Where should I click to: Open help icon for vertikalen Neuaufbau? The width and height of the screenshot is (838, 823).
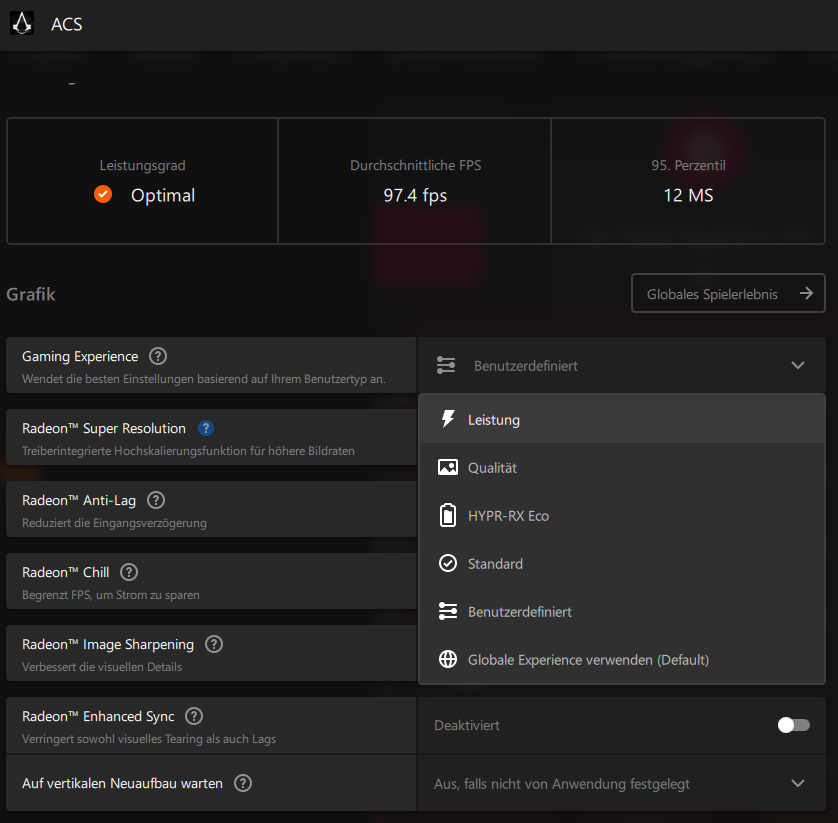(x=243, y=783)
